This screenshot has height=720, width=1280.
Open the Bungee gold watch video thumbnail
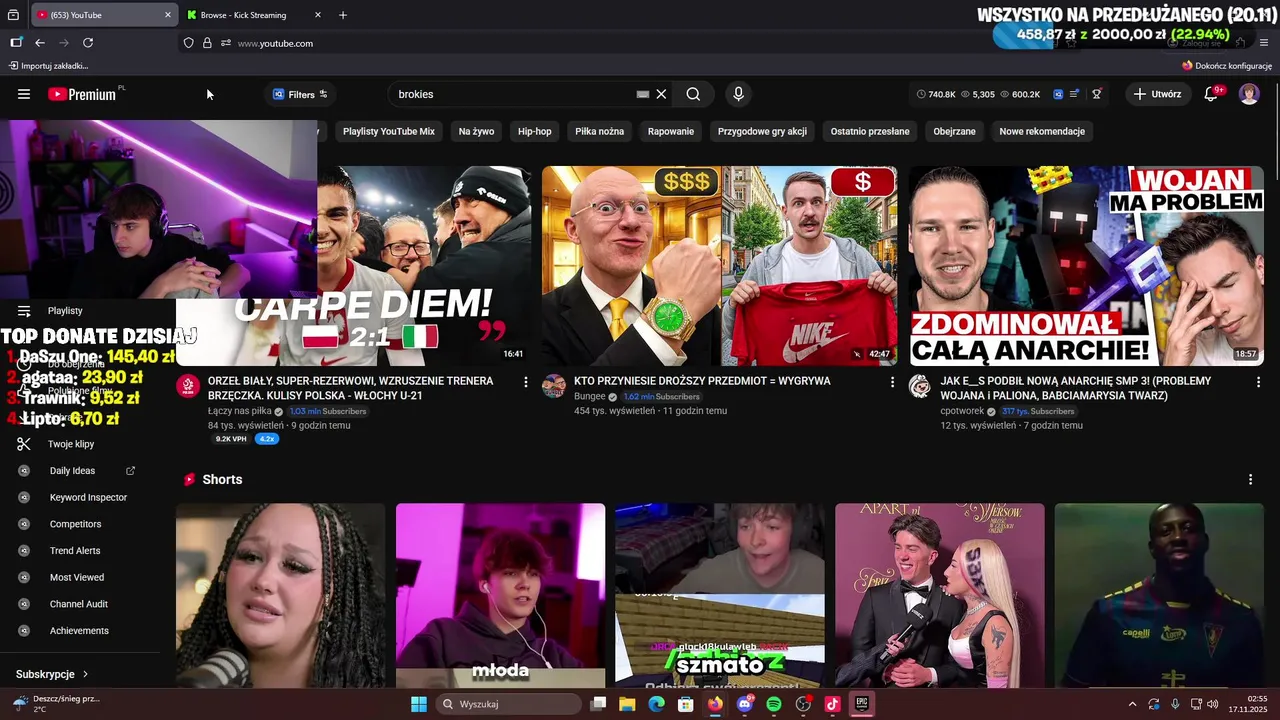click(x=719, y=266)
